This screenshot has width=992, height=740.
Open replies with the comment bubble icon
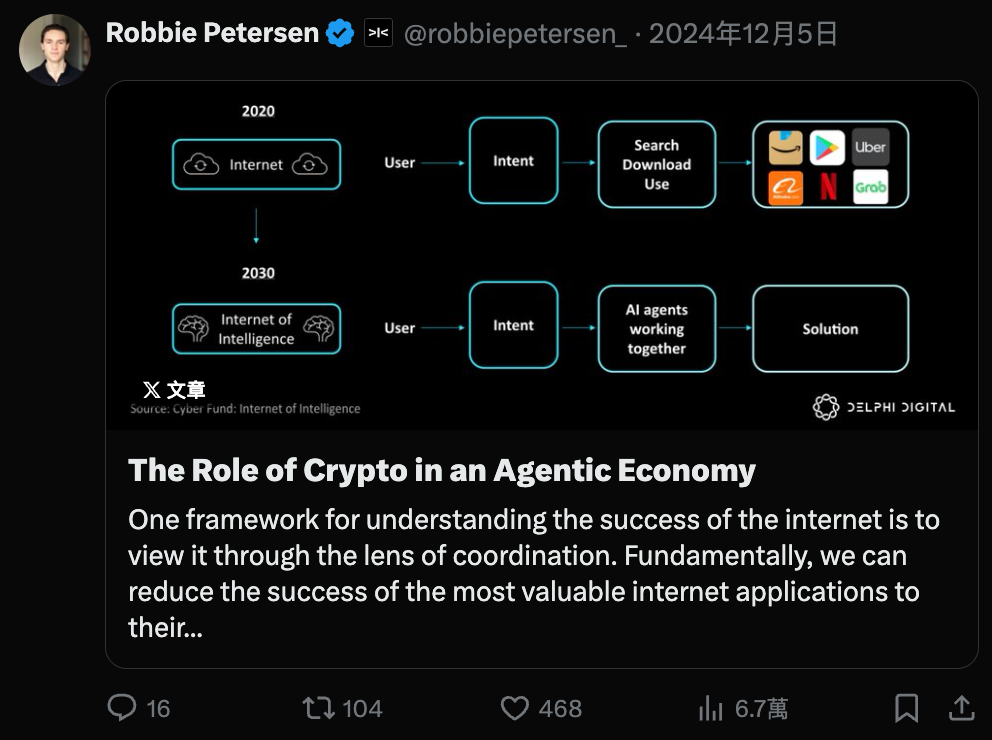(122, 708)
